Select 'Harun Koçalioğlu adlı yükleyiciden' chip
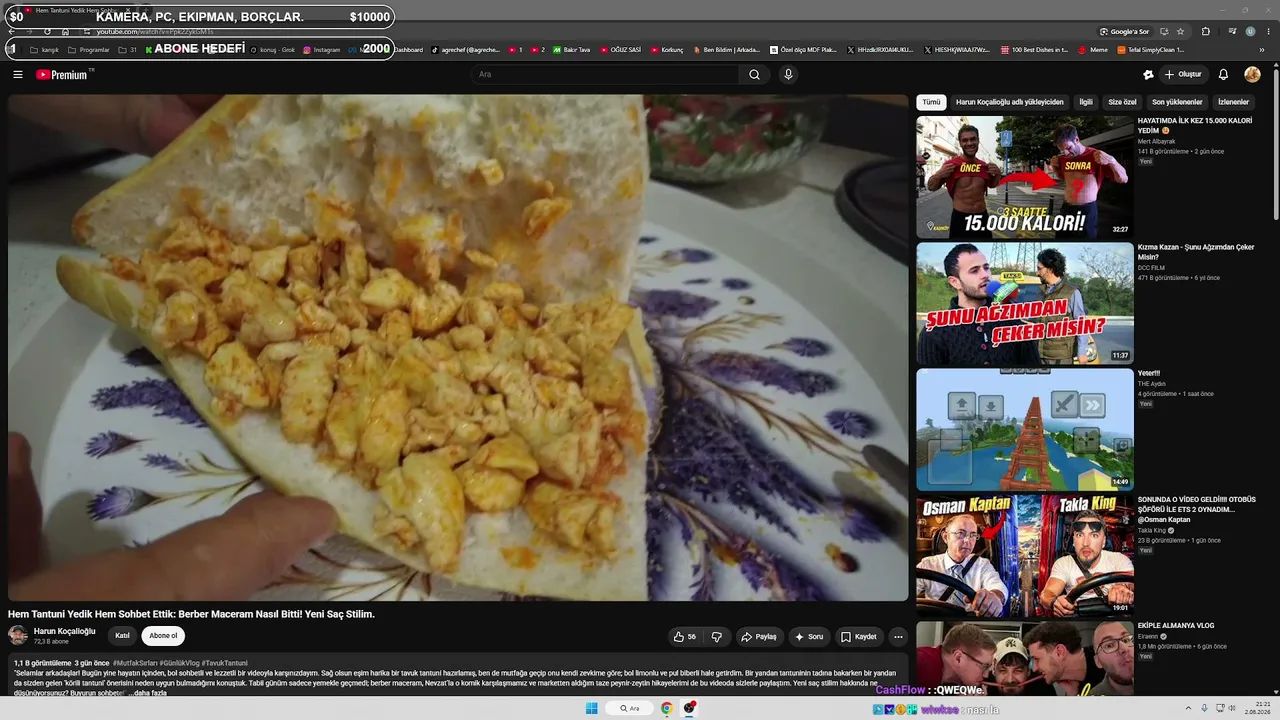Image resolution: width=1280 pixels, height=720 pixels. click(x=1010, y=102)
